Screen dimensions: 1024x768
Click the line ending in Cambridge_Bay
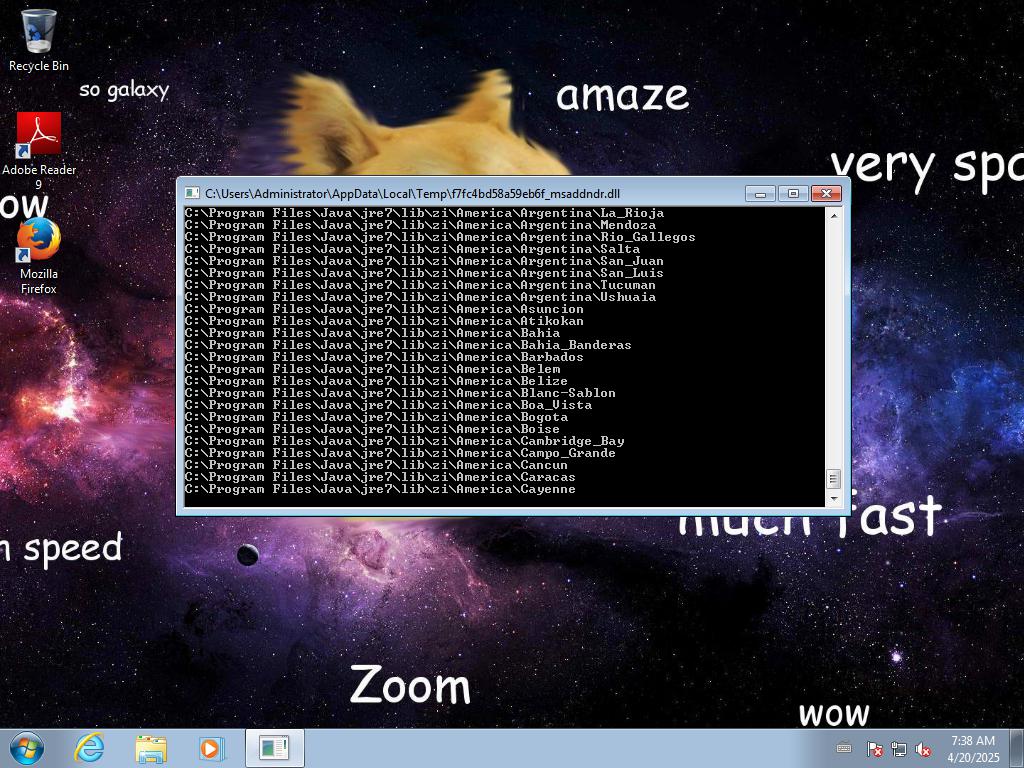click(404, 441)
